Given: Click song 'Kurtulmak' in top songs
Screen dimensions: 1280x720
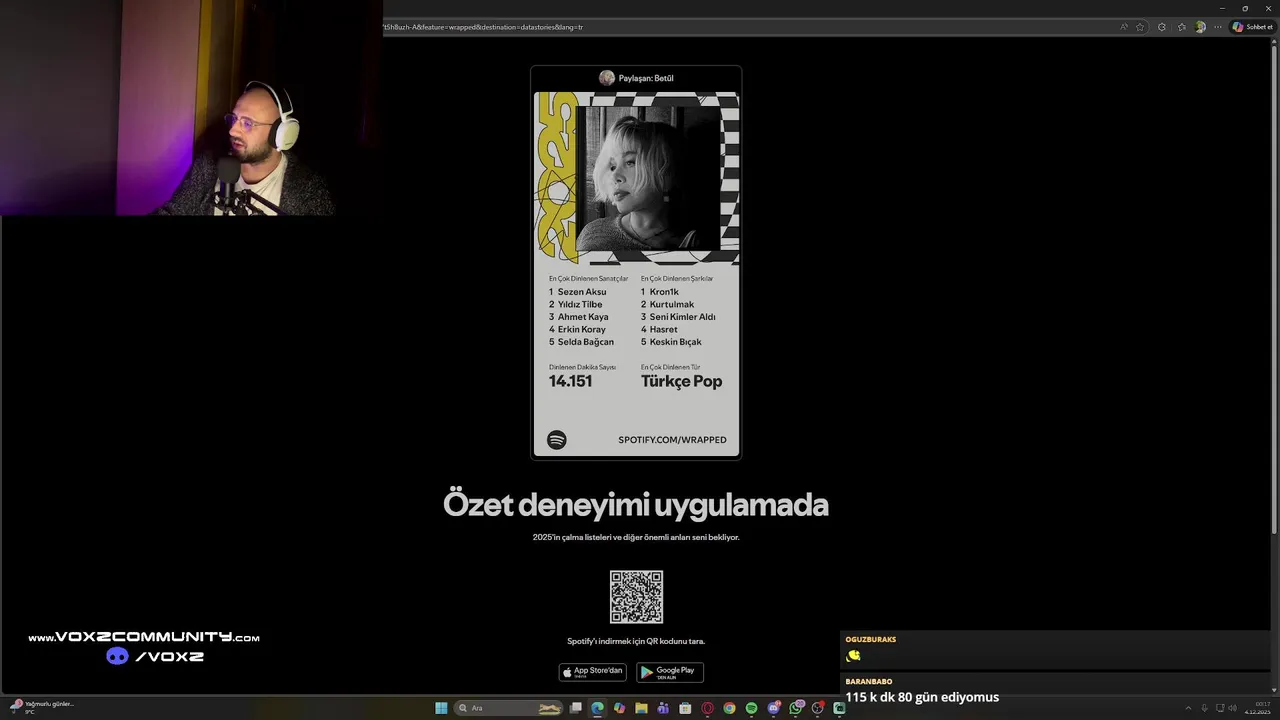Looking at the screenshot, I should [x=672, y=304].
